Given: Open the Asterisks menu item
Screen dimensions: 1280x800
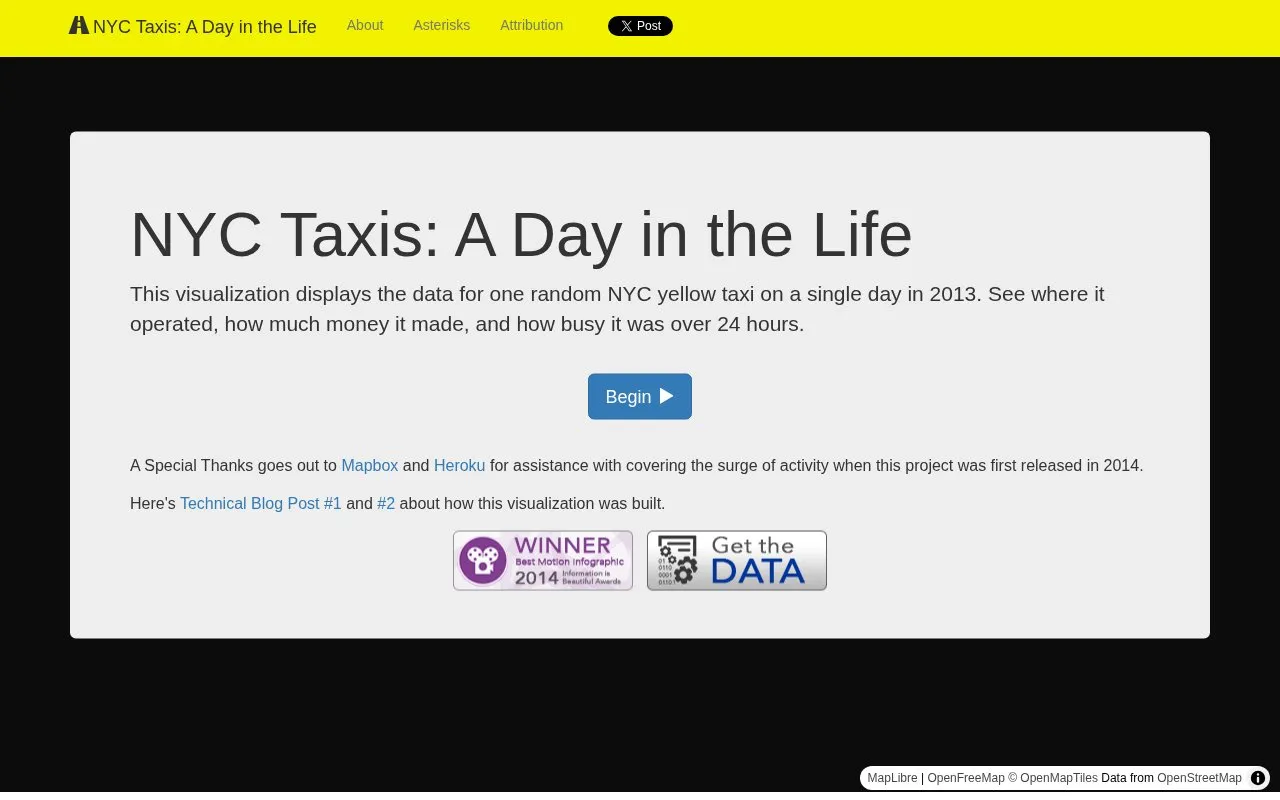Looking at the screenshot, I should 442,25.
